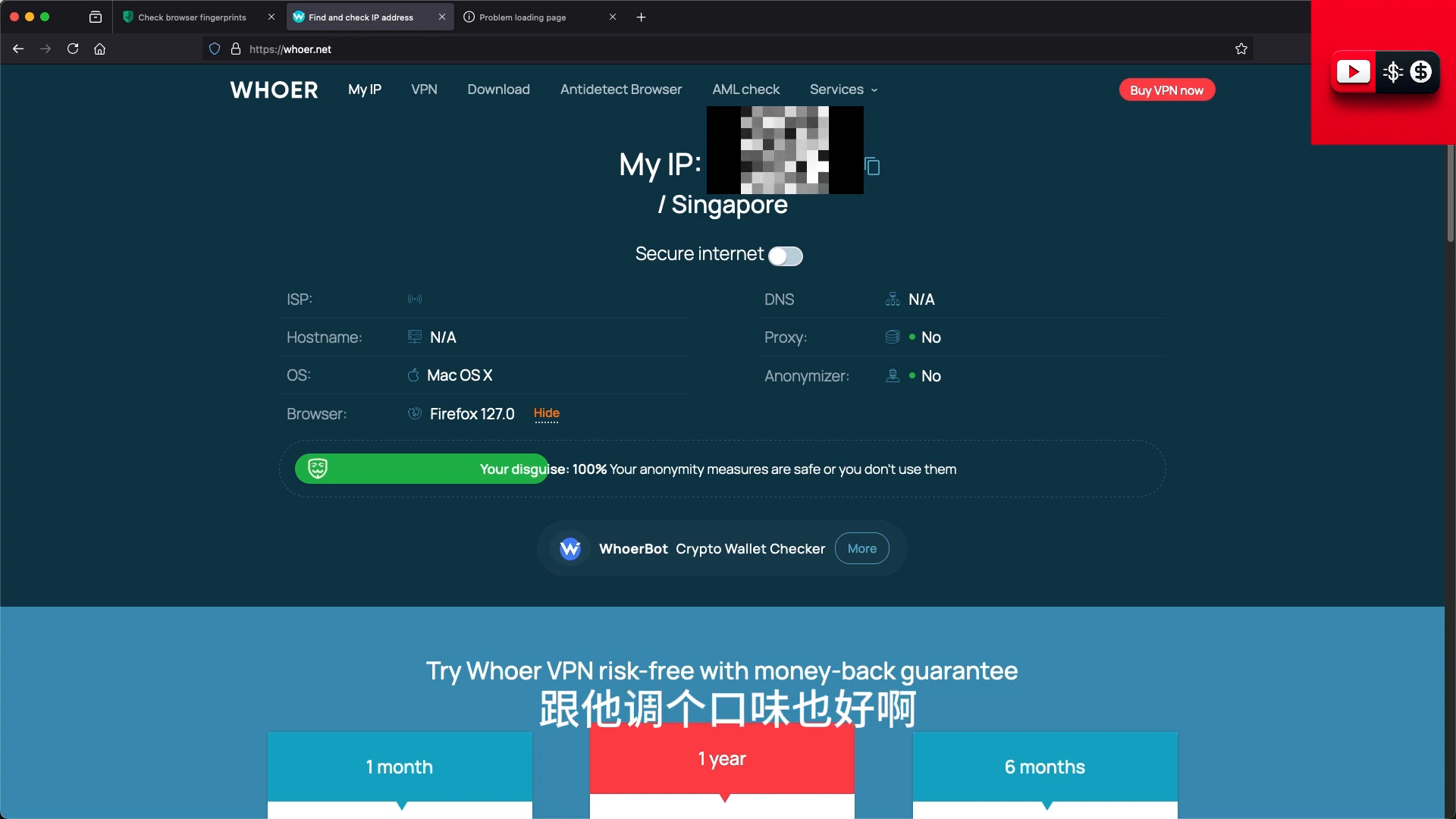Open the Firefox View list icon

point(96,17)
